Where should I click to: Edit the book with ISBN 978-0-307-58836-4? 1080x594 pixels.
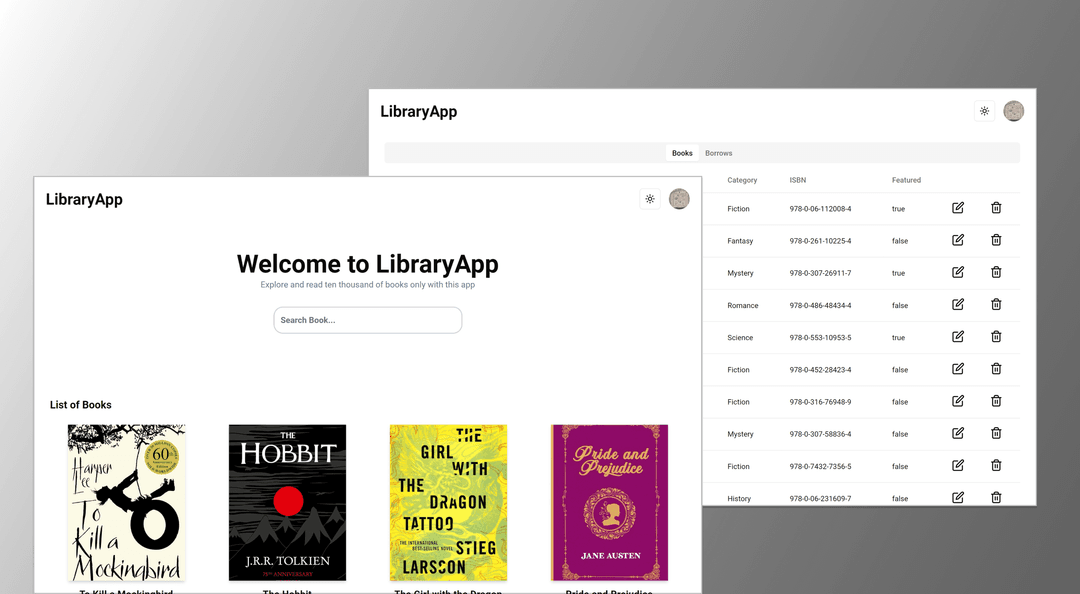pos(957,433)
